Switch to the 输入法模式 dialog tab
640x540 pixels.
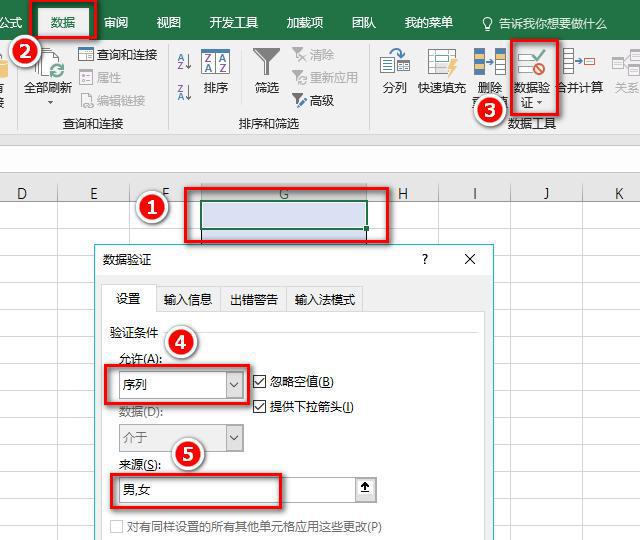(x=324, y=300)
